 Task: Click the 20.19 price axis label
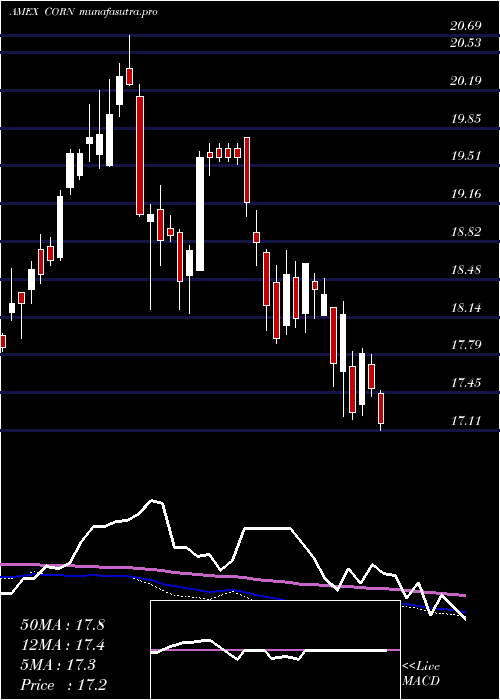point(466,81)
